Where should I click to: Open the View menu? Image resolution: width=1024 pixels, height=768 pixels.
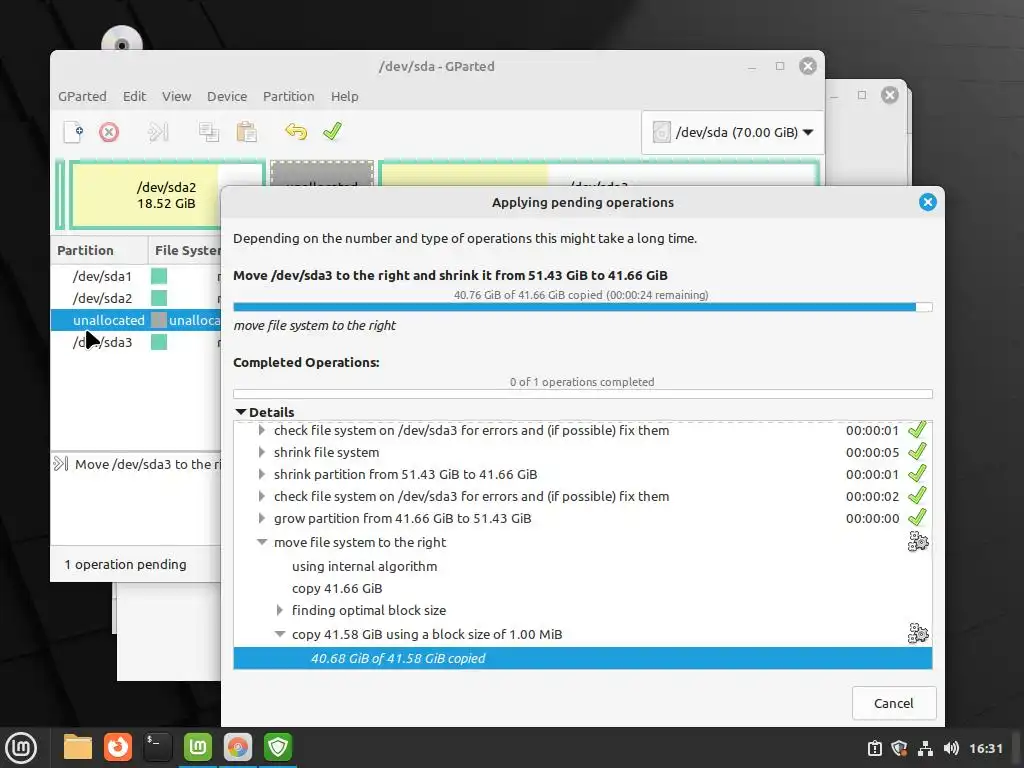point(176,96)
